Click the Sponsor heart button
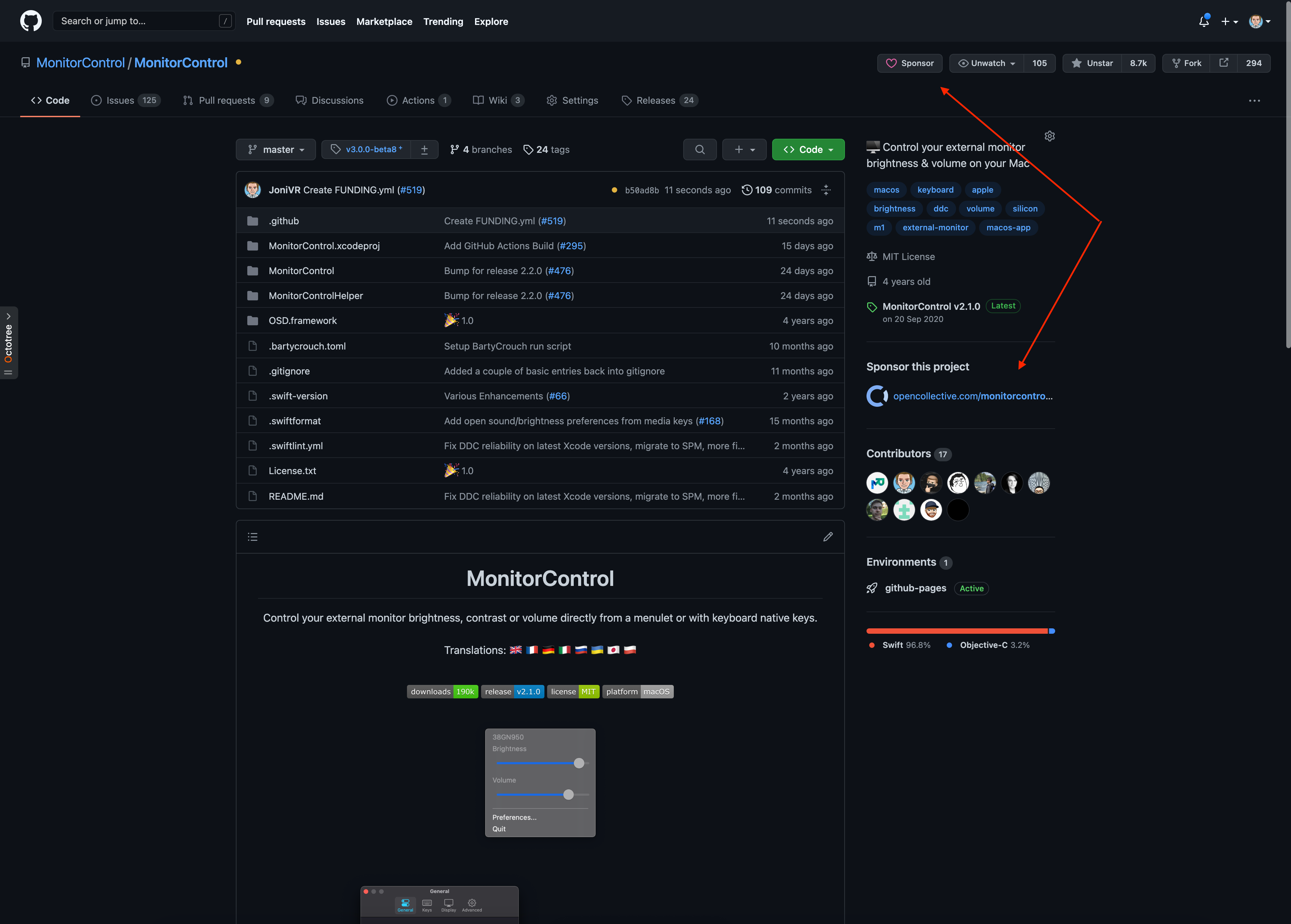The width and height of the screenshot is (1291, 924). pyautogui.click(x=909, y=63)
